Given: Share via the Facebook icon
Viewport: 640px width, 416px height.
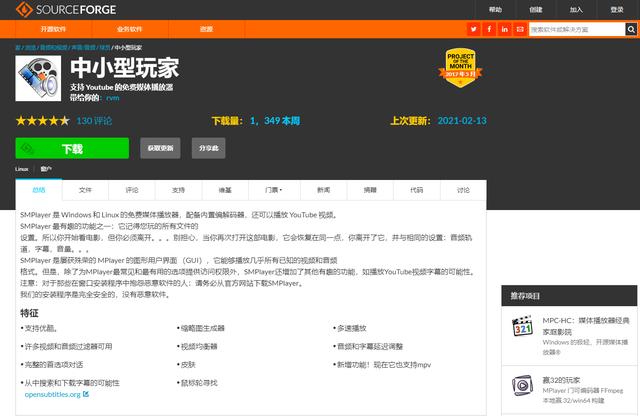Looking at the screenshot, I should tap(489, 29).
